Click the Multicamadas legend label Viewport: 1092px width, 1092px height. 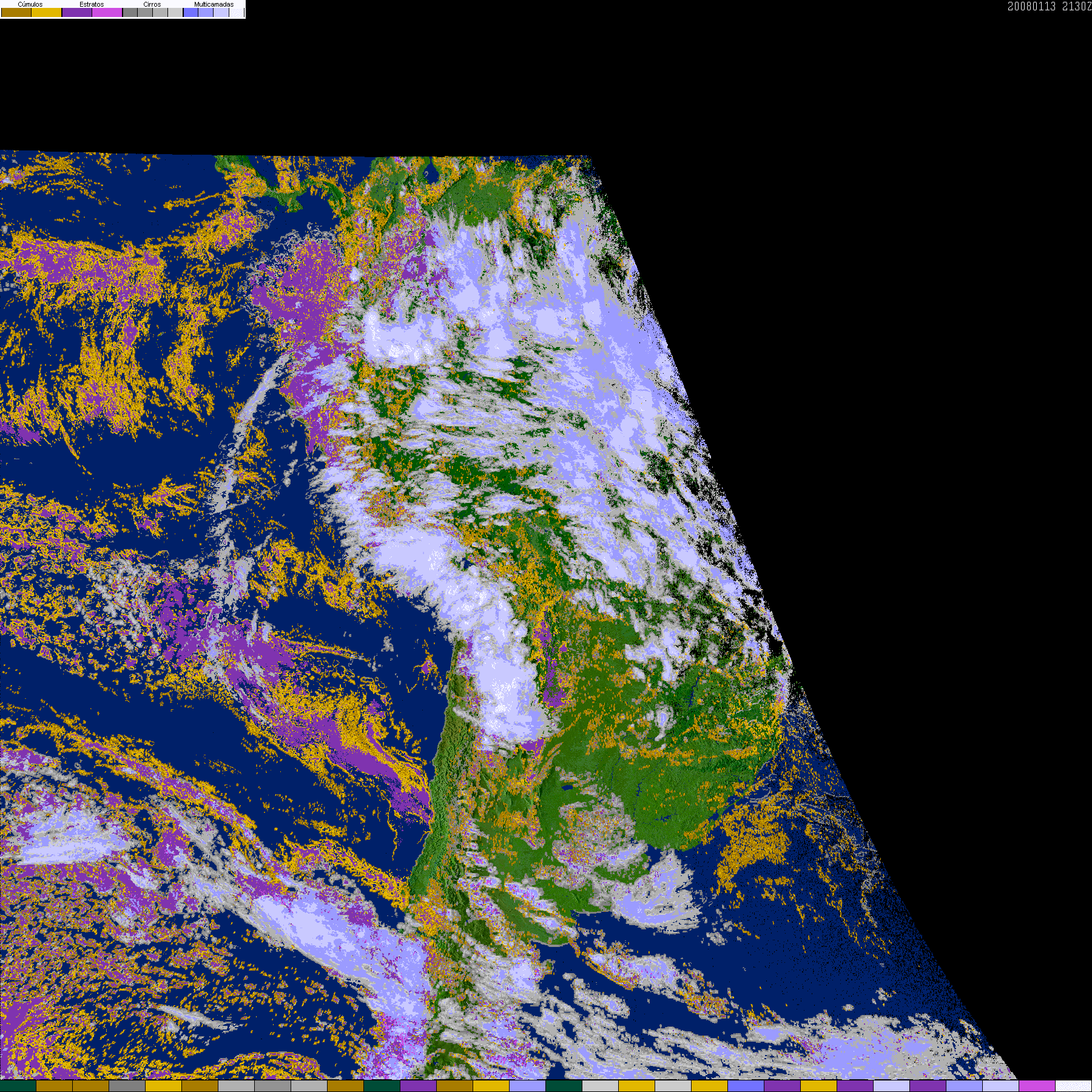click(x=214, y=4)
